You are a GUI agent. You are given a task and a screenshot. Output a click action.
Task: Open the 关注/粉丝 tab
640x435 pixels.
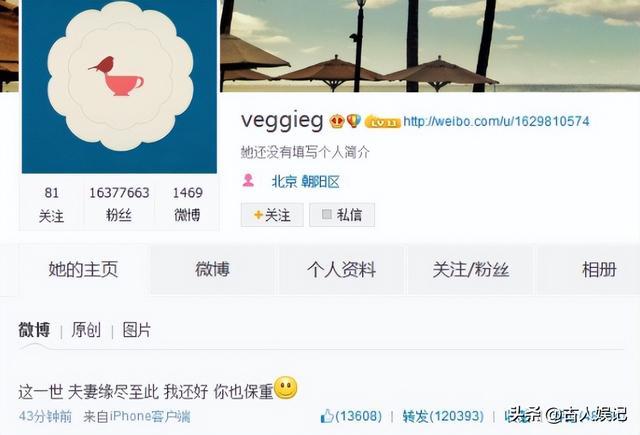coord(471,270)
